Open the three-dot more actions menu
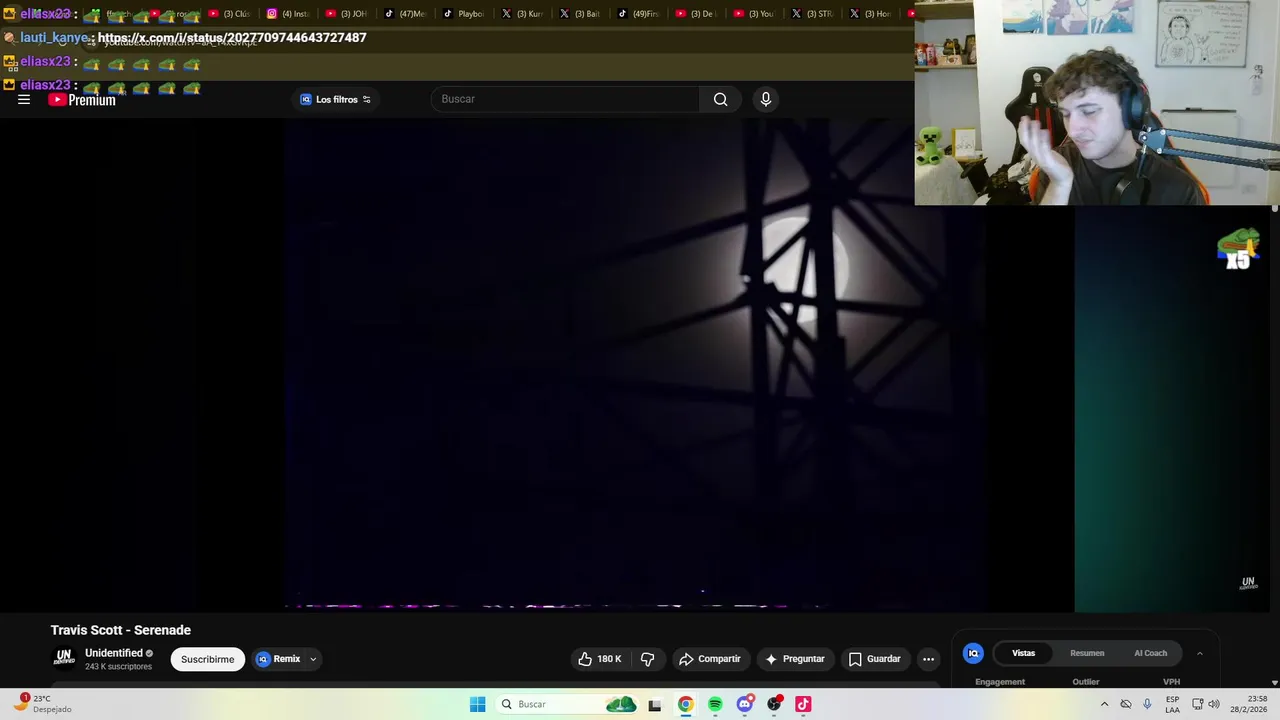 click(x=929, y=659)
